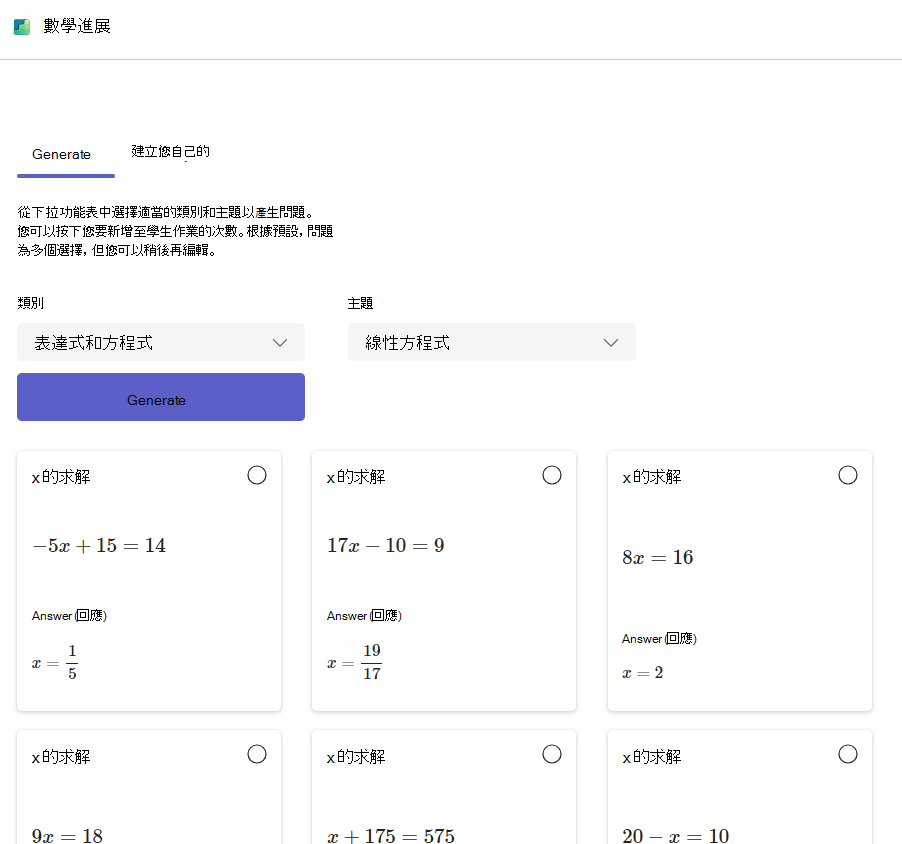The height and width of the screenshot is (844, 902).
Task: Click the answer x = 2
Action: [x=643, y=673]
